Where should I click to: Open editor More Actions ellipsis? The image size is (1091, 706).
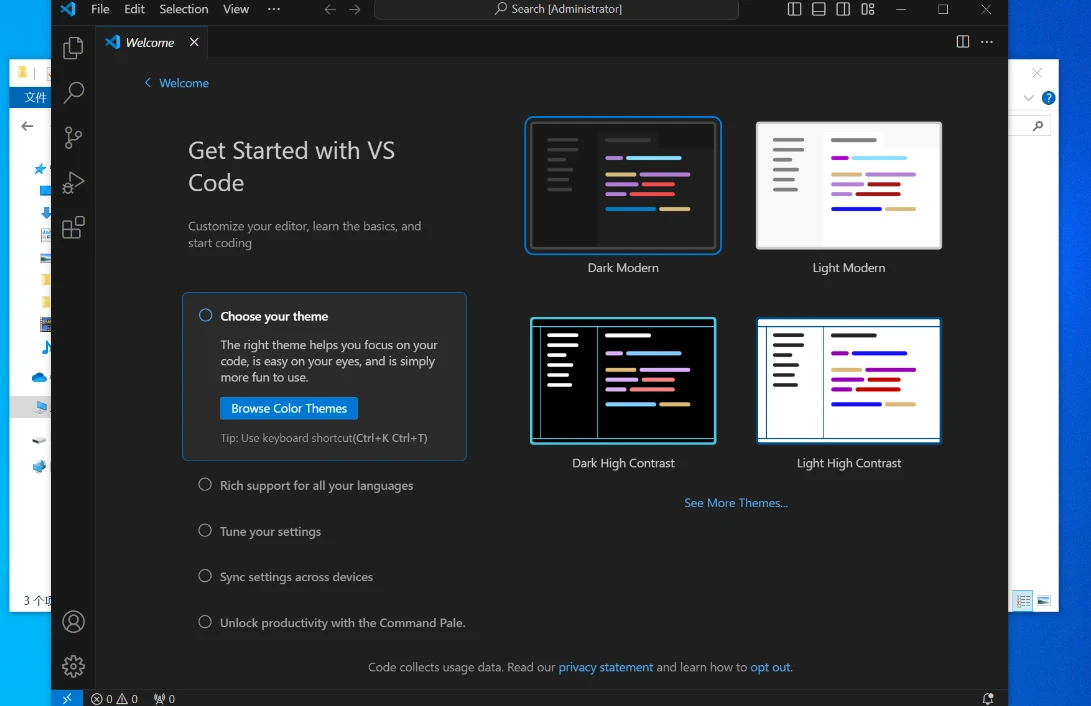coord(987,42)
